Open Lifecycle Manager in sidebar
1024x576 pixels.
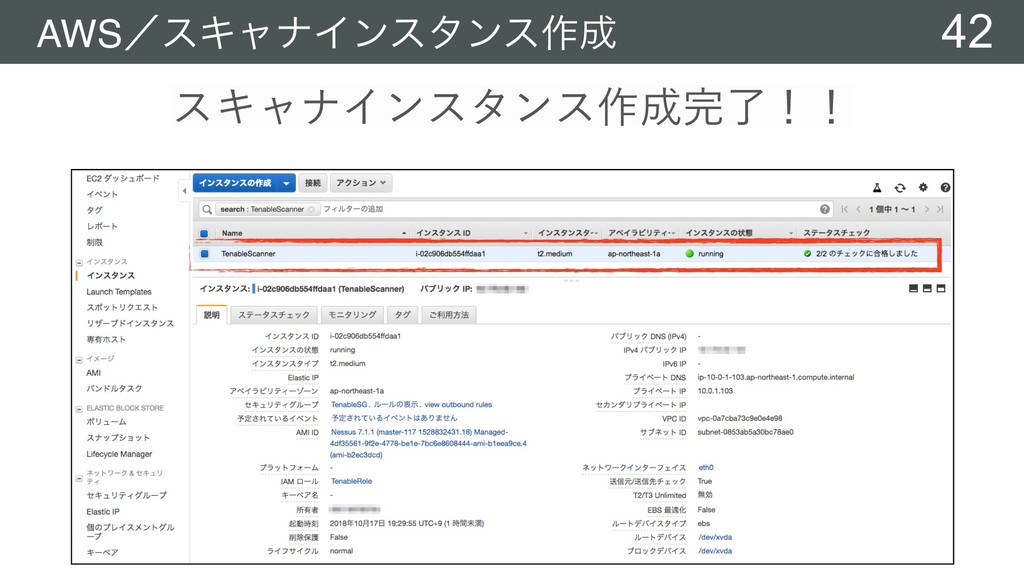coord(119,454)
